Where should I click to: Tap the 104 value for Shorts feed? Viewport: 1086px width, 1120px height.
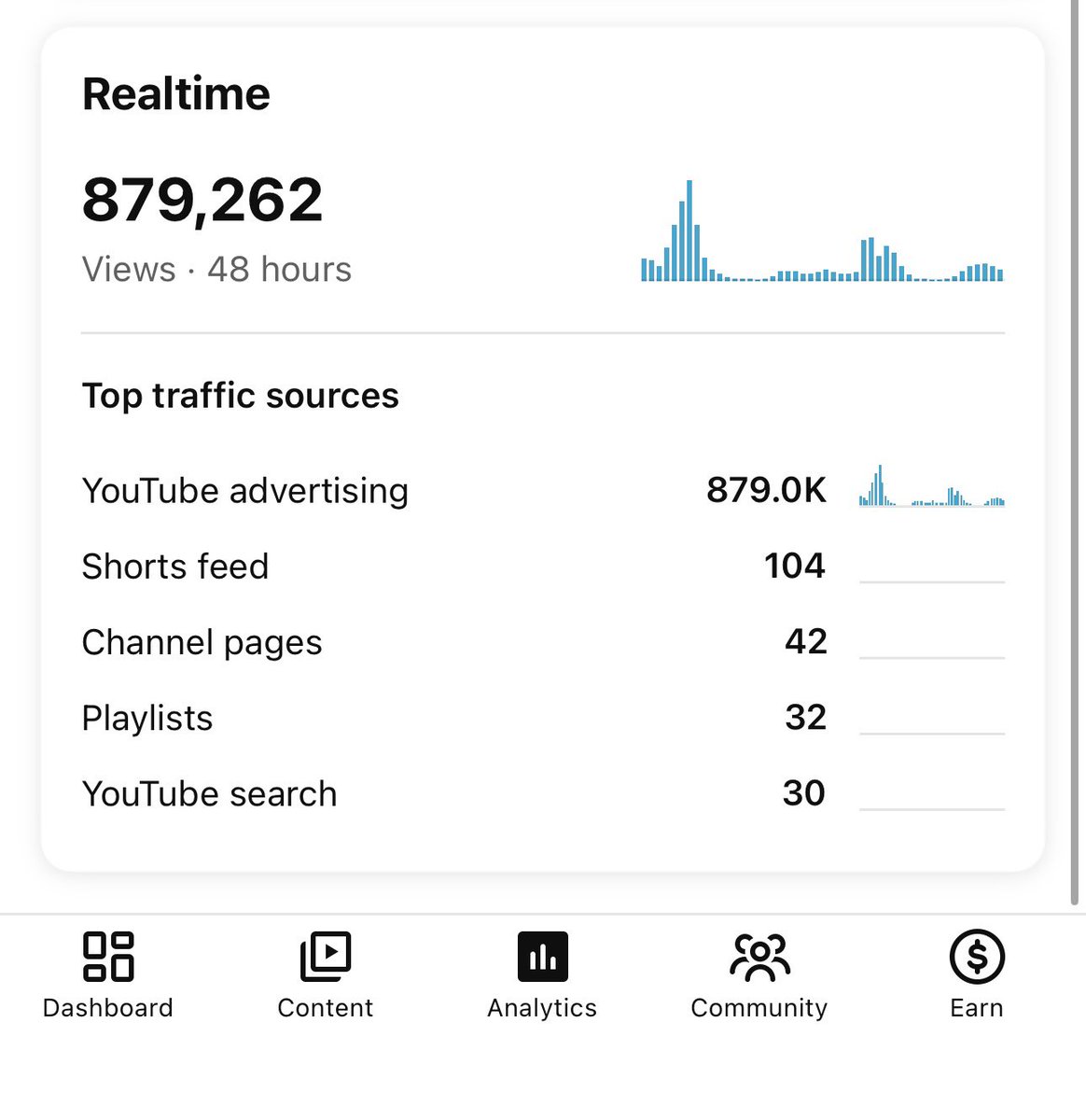795,566
